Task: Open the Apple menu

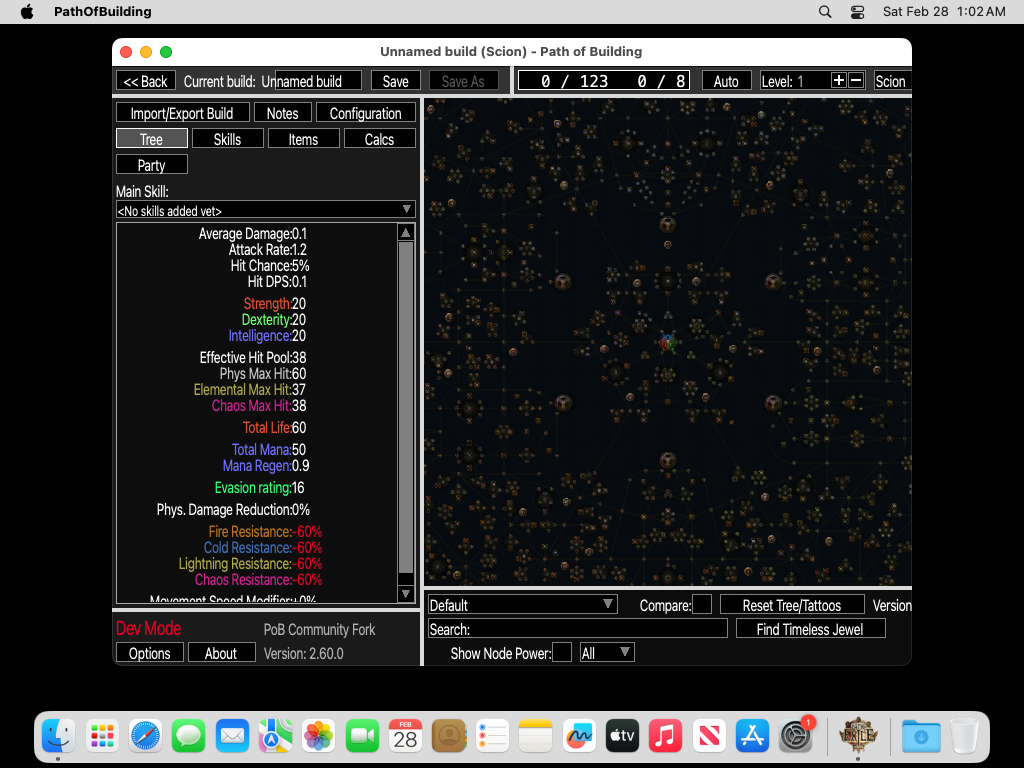Action: pos(27,12)
